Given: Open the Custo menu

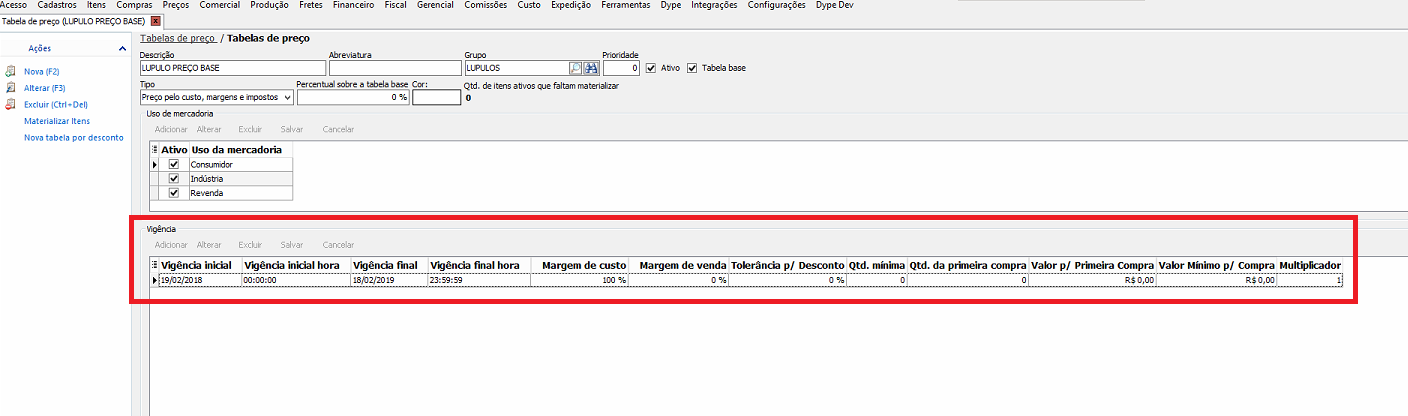Looking at the screenshot, I should 529,5.
